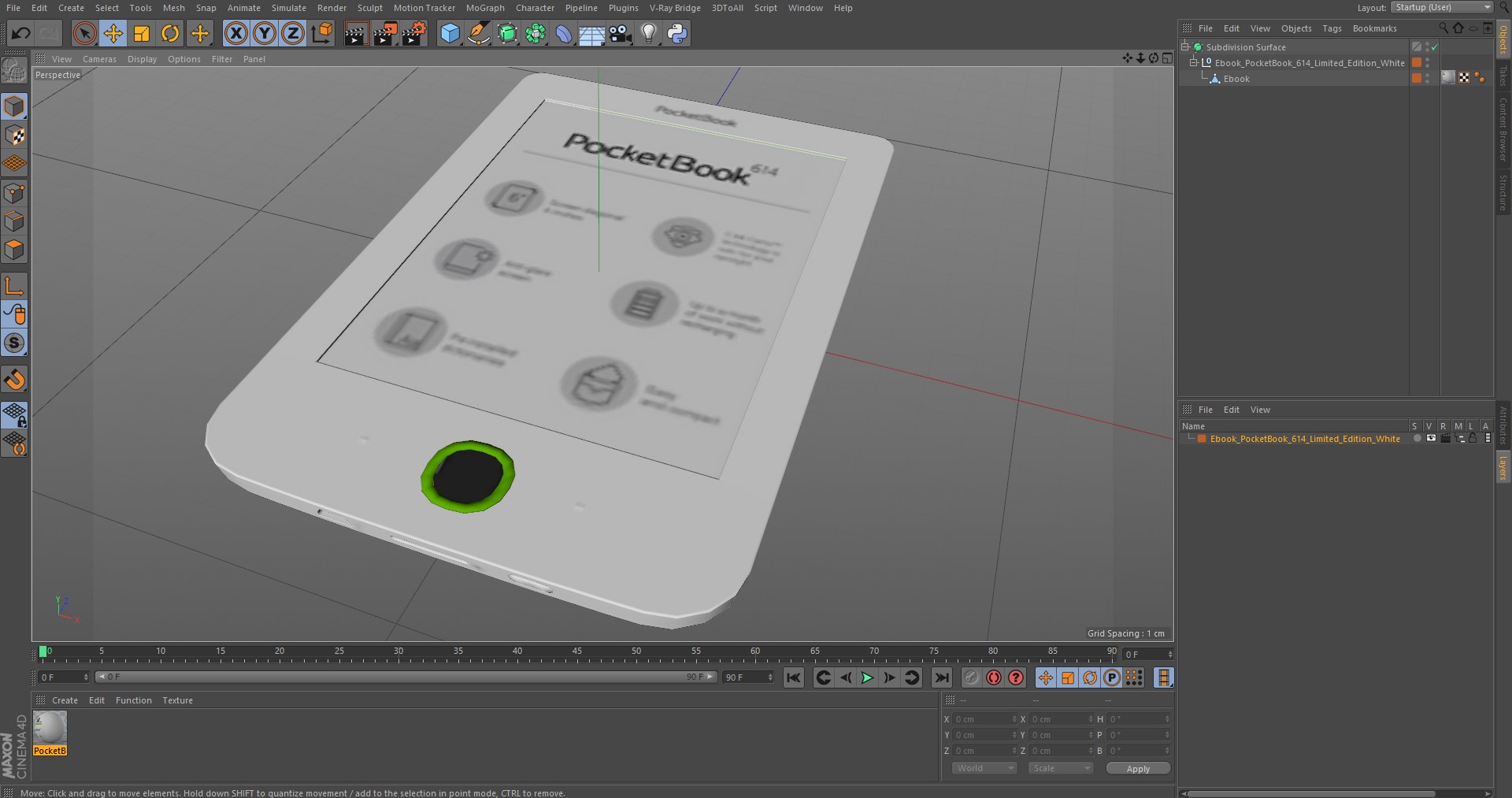Toggle layer solo dot
This screenshot has width=1512, height=798.
[1417, 439]
